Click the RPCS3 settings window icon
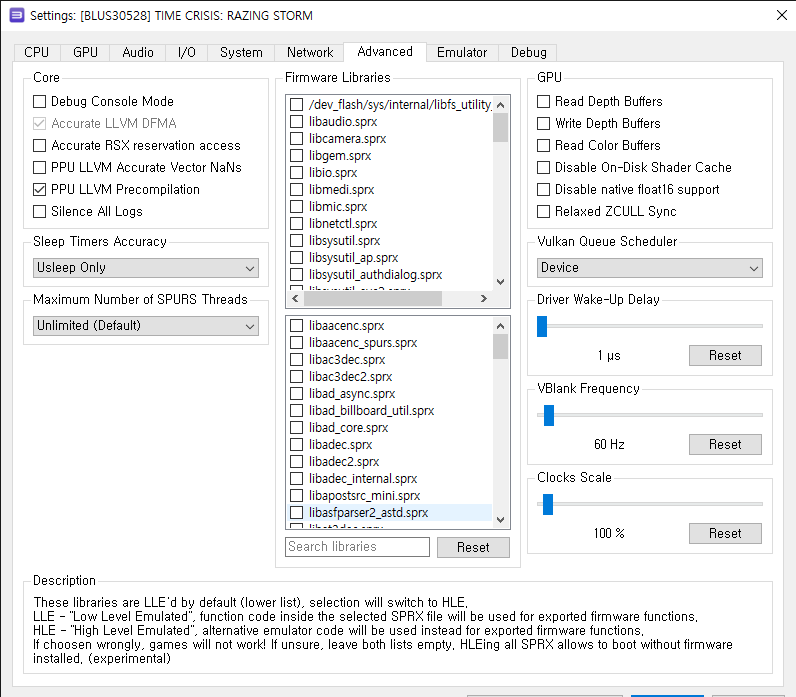This screenshot has height=697, width=796. pyautogui.click(x=17, y=15)
